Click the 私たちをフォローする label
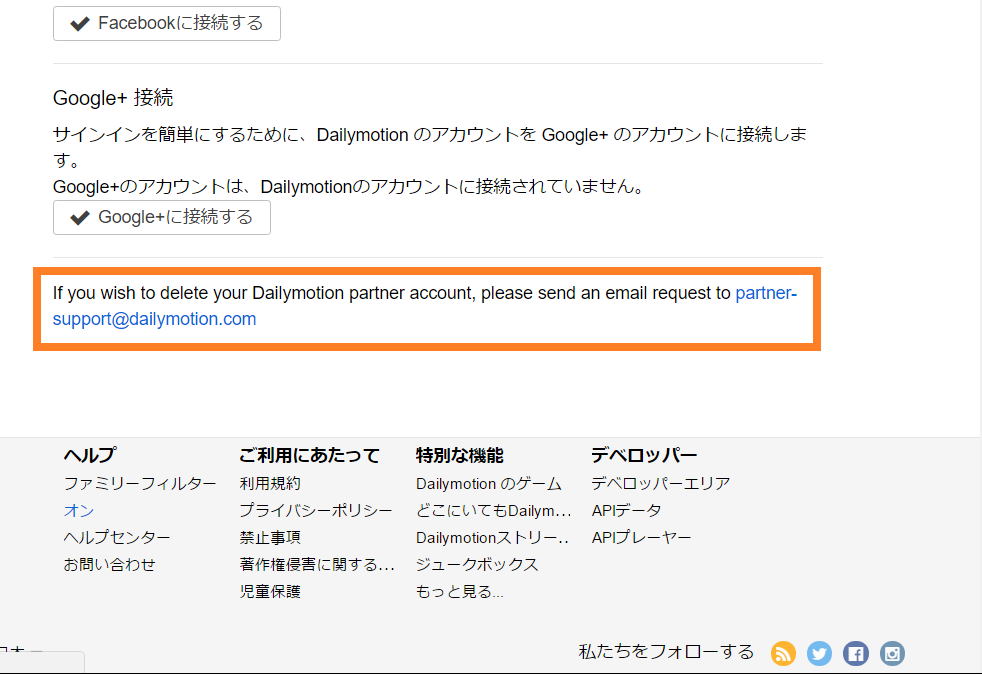This screenshot has height=676, width=982. click(666, 652)
